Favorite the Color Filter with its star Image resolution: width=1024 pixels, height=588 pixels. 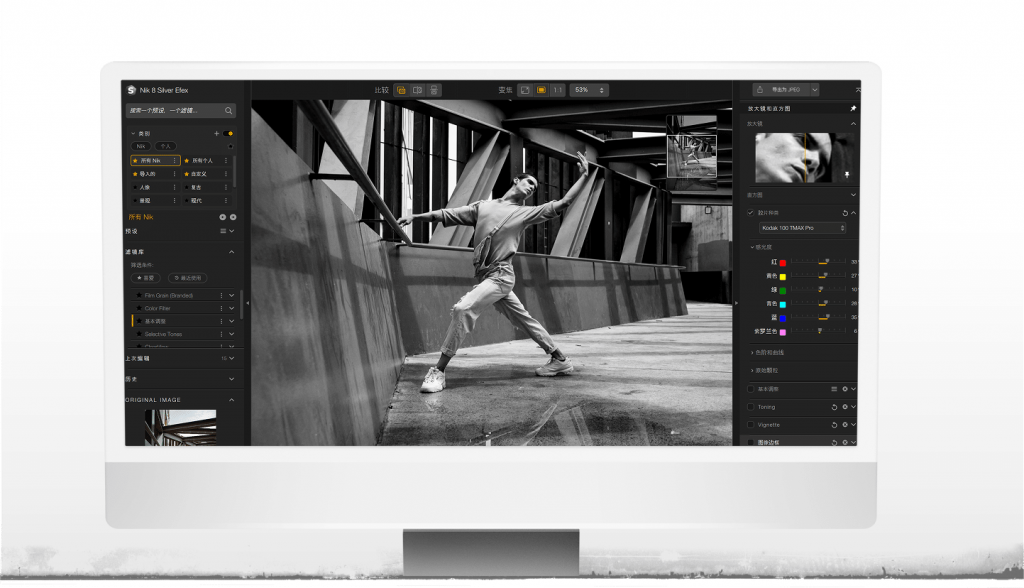coord(139,308)
